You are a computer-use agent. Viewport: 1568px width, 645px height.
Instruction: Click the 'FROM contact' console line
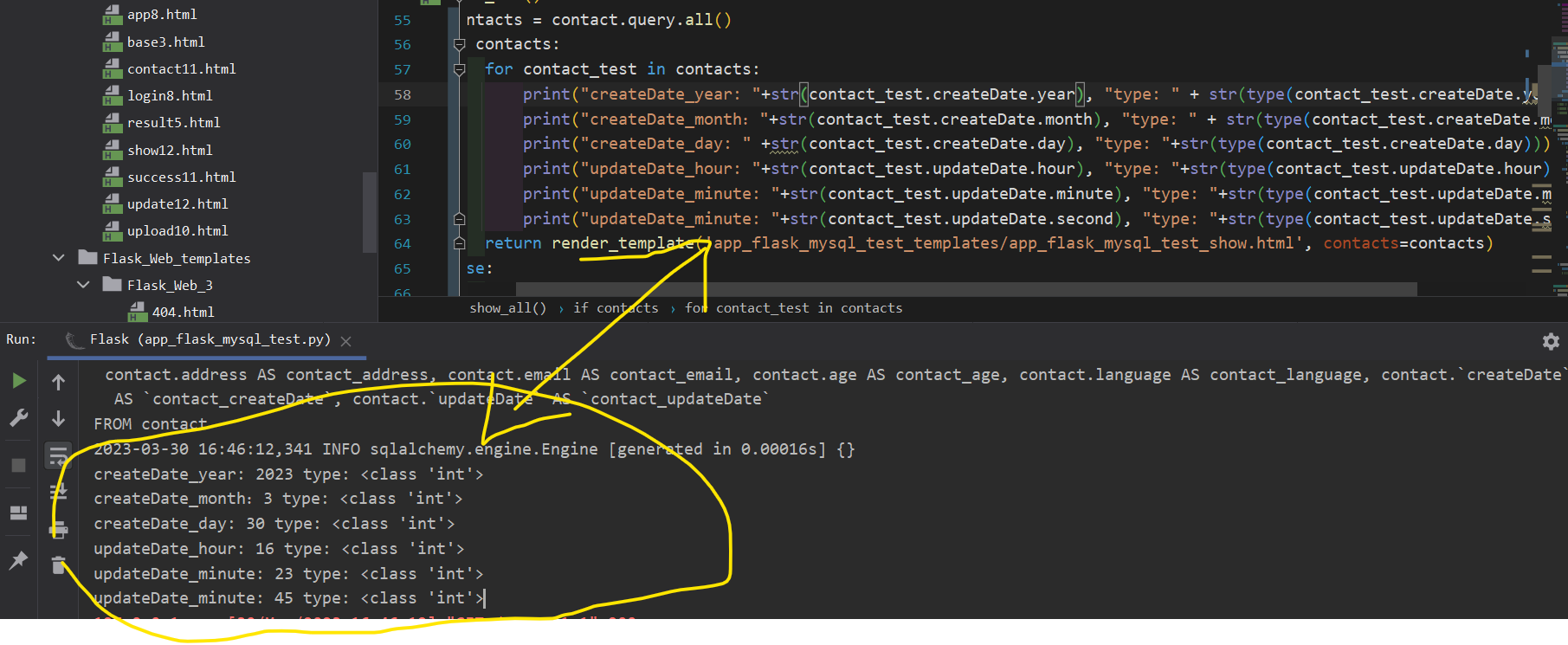point(151,424)
